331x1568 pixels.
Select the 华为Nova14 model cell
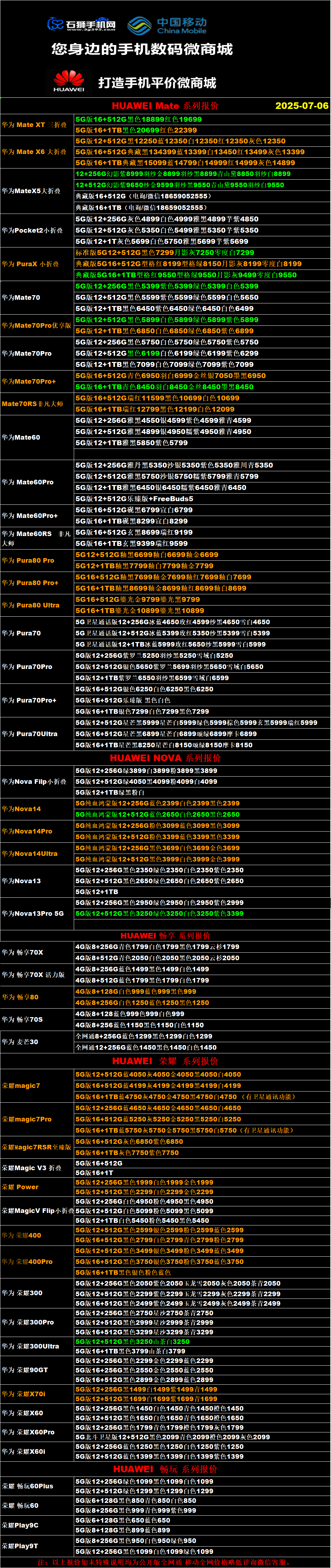click(x=37, y=809)
